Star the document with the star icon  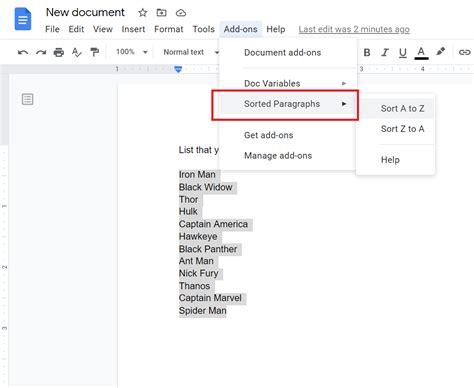143,13
